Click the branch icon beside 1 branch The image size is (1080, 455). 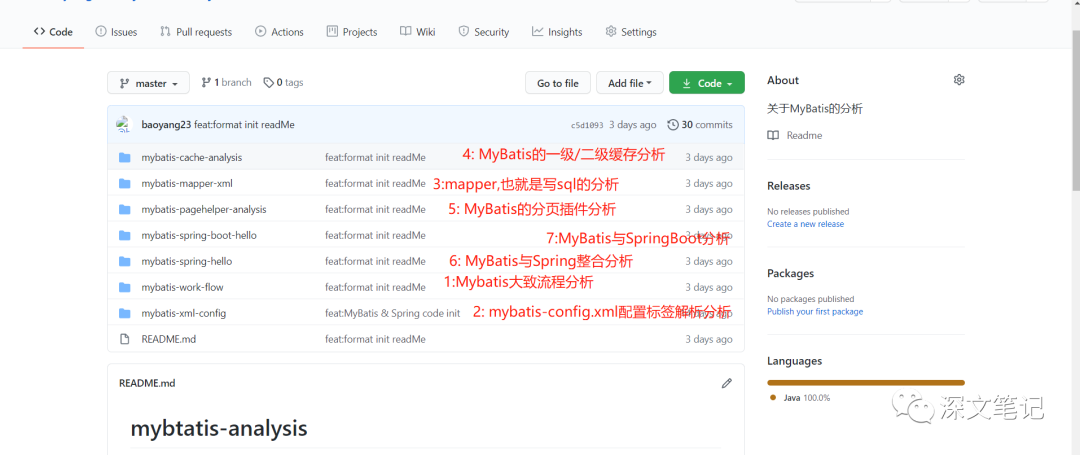tap(205, 83)
